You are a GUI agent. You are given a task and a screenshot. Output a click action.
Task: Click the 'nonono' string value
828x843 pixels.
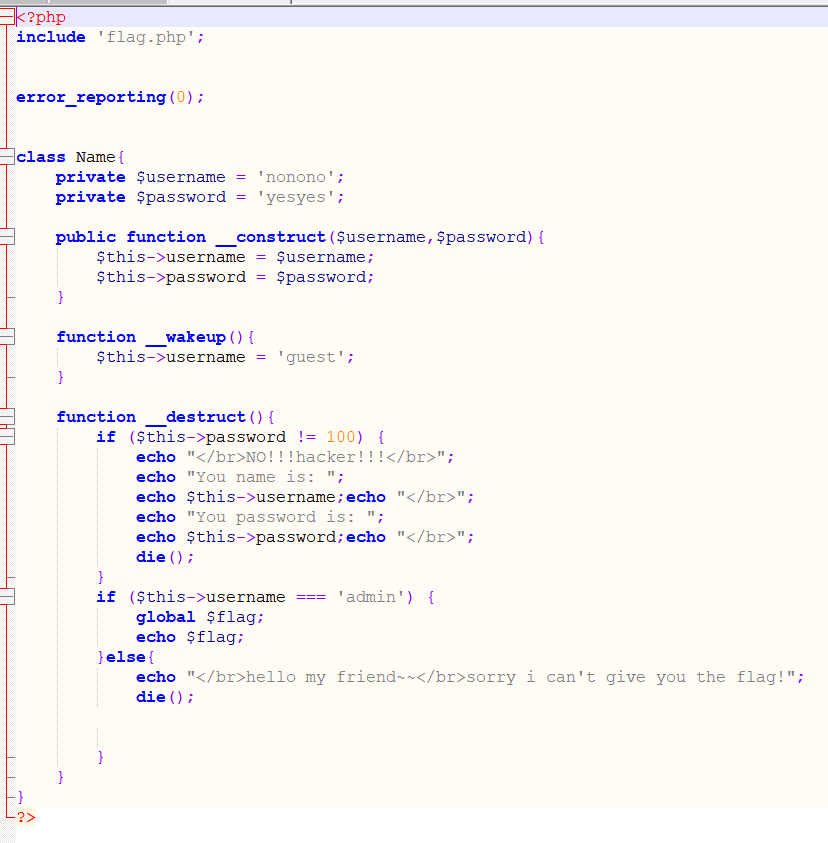tap(296, 177)
